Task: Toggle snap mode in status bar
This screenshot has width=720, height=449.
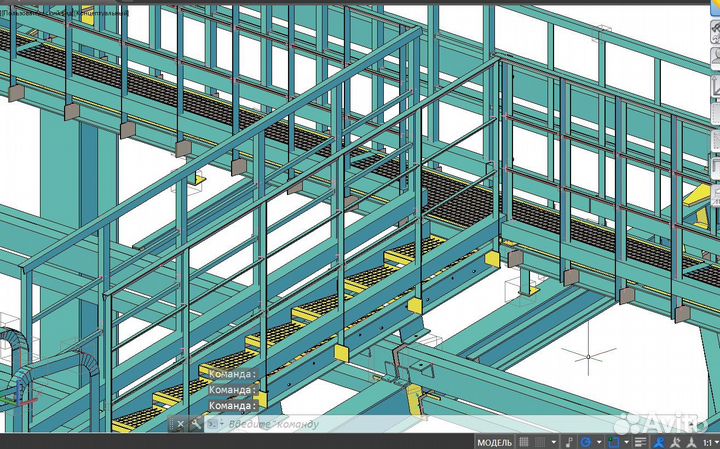Action: pyautogui.click(x=540, y=442)
